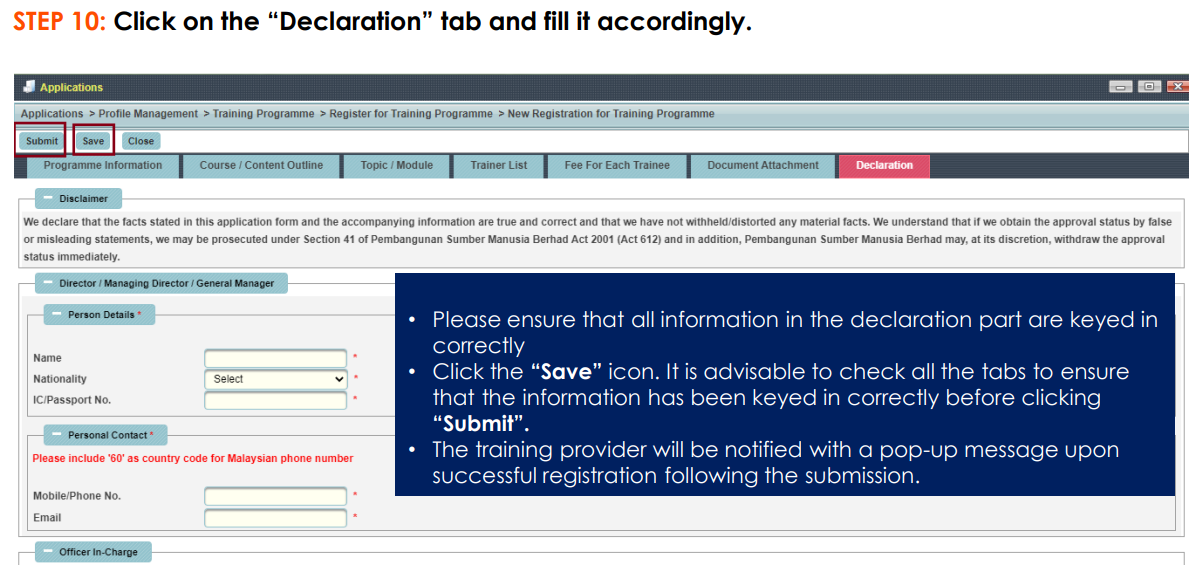
Task: Click the Save button
Action: coord(93,141)
